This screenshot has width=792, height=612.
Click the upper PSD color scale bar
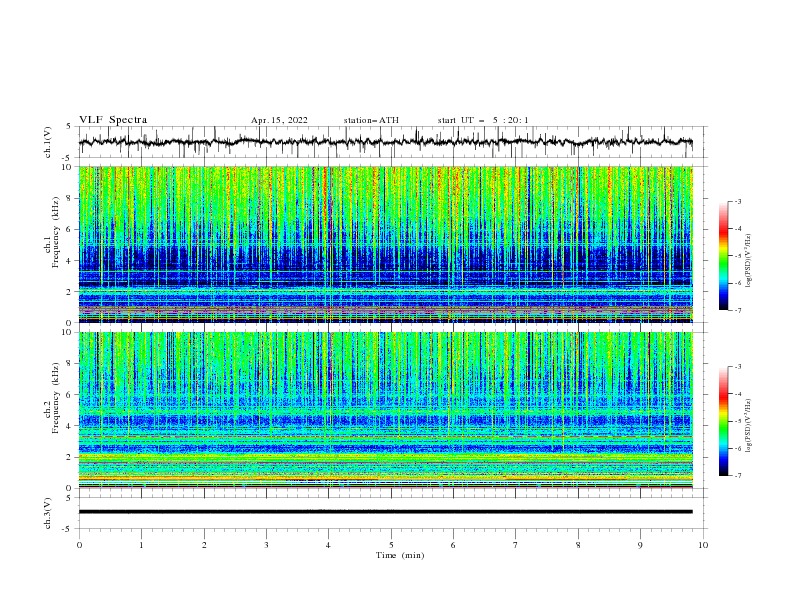coord(724,256)
